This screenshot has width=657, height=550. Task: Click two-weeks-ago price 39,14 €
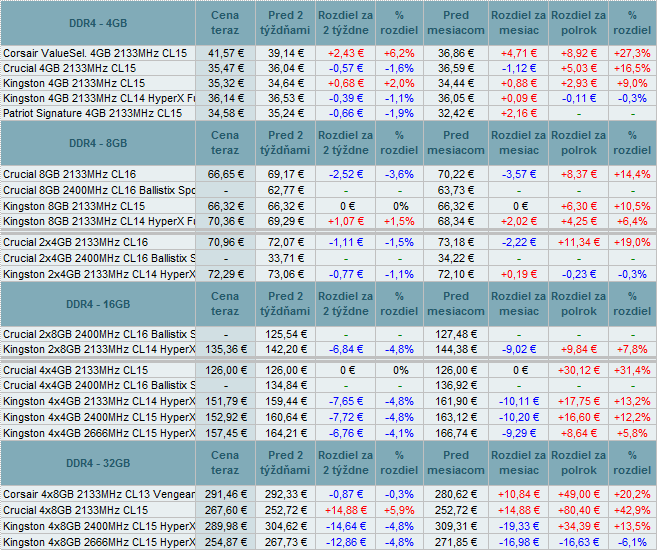286,53
